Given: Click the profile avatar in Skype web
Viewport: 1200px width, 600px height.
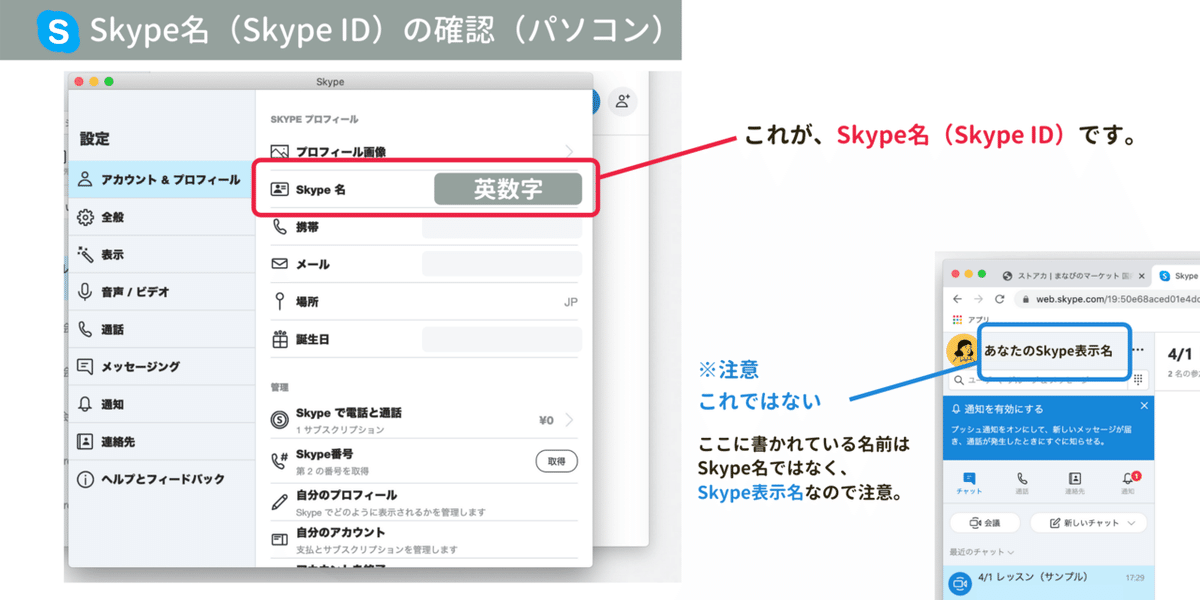Looking at the screenshot, I should (x=963, y=350).
